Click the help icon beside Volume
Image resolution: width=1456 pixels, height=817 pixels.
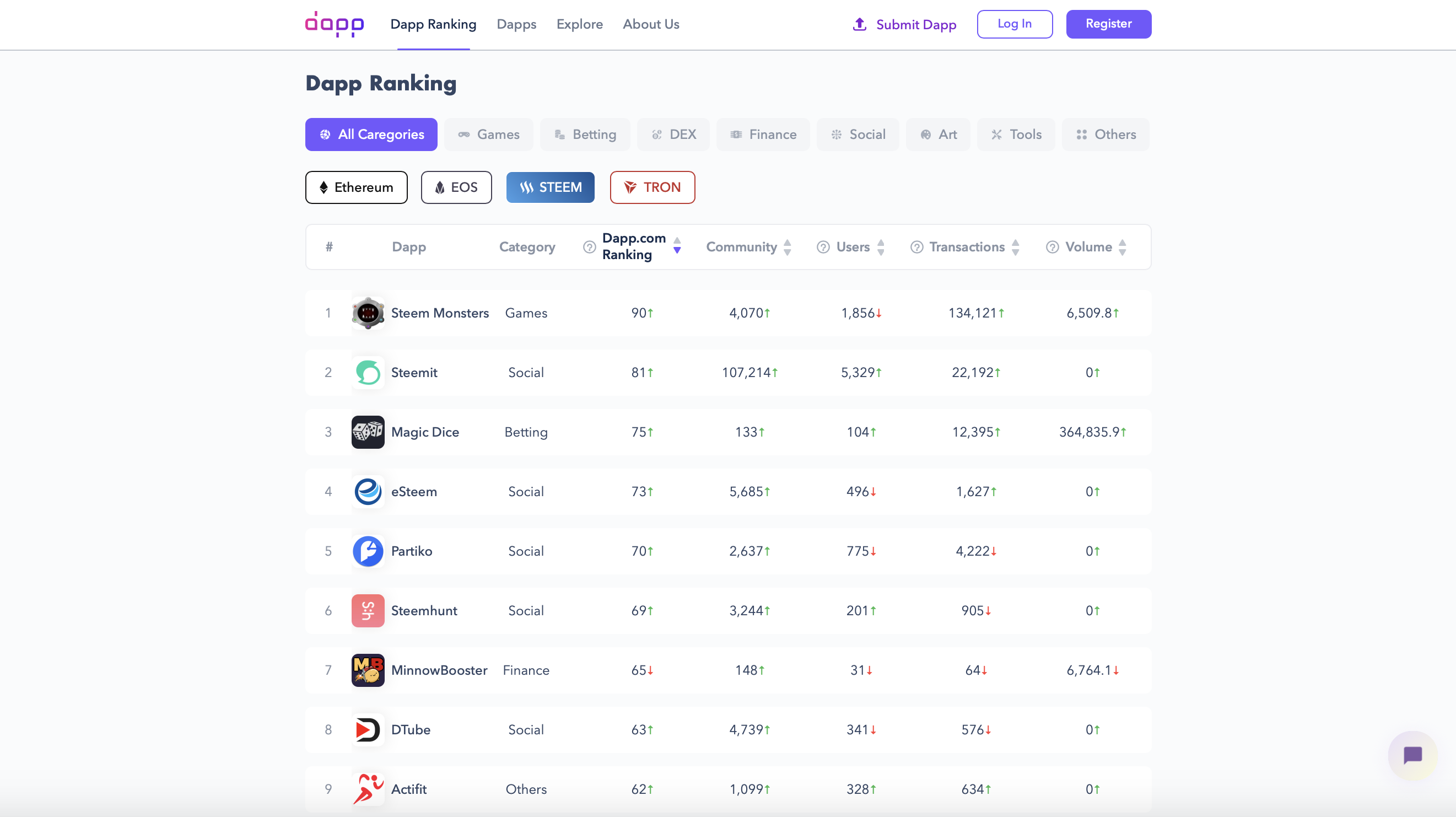click(x=1052, y=247)
